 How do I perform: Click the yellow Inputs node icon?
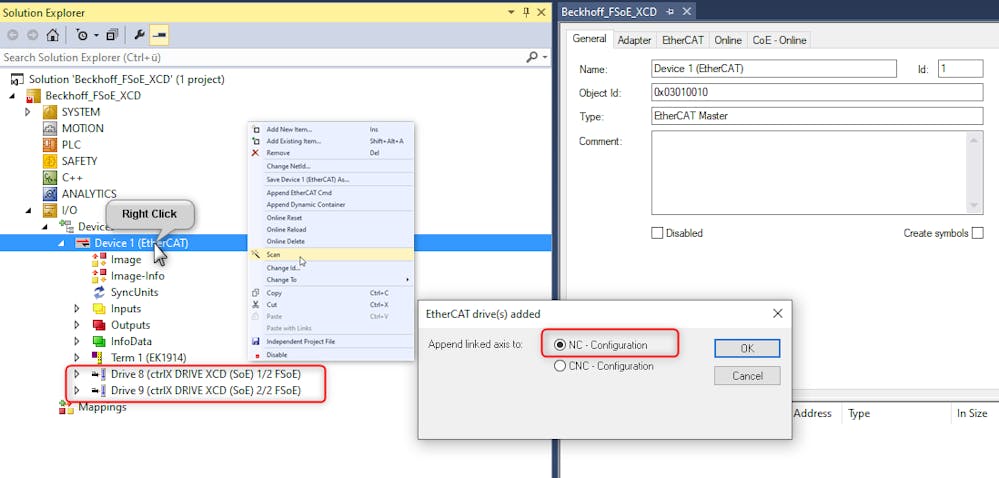pyautogui.click(x=99, y=308)
